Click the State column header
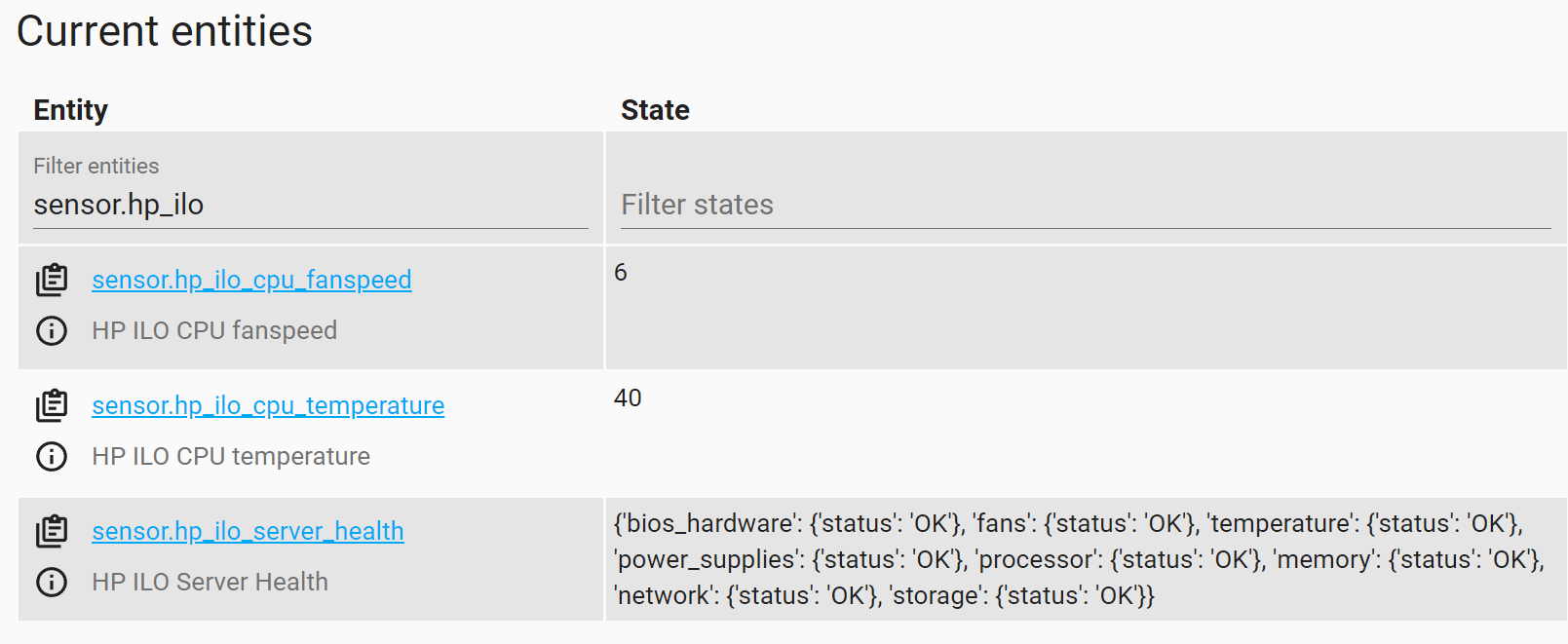 [655, 110]
